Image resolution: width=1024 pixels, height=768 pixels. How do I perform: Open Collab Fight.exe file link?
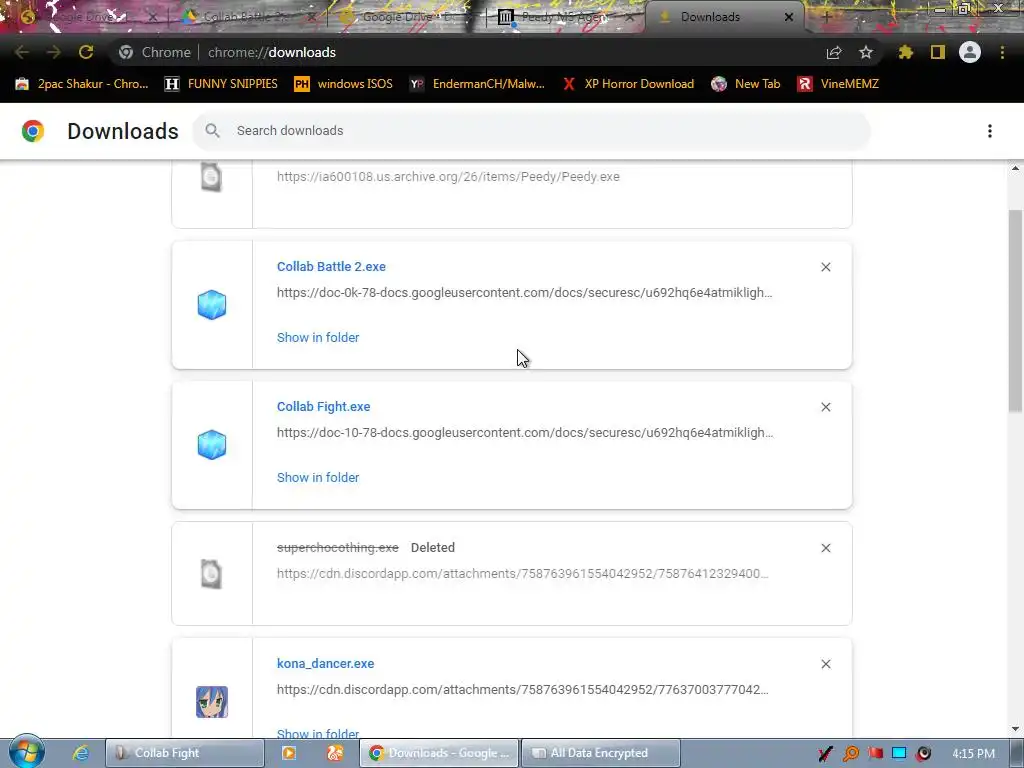[323, 406]
